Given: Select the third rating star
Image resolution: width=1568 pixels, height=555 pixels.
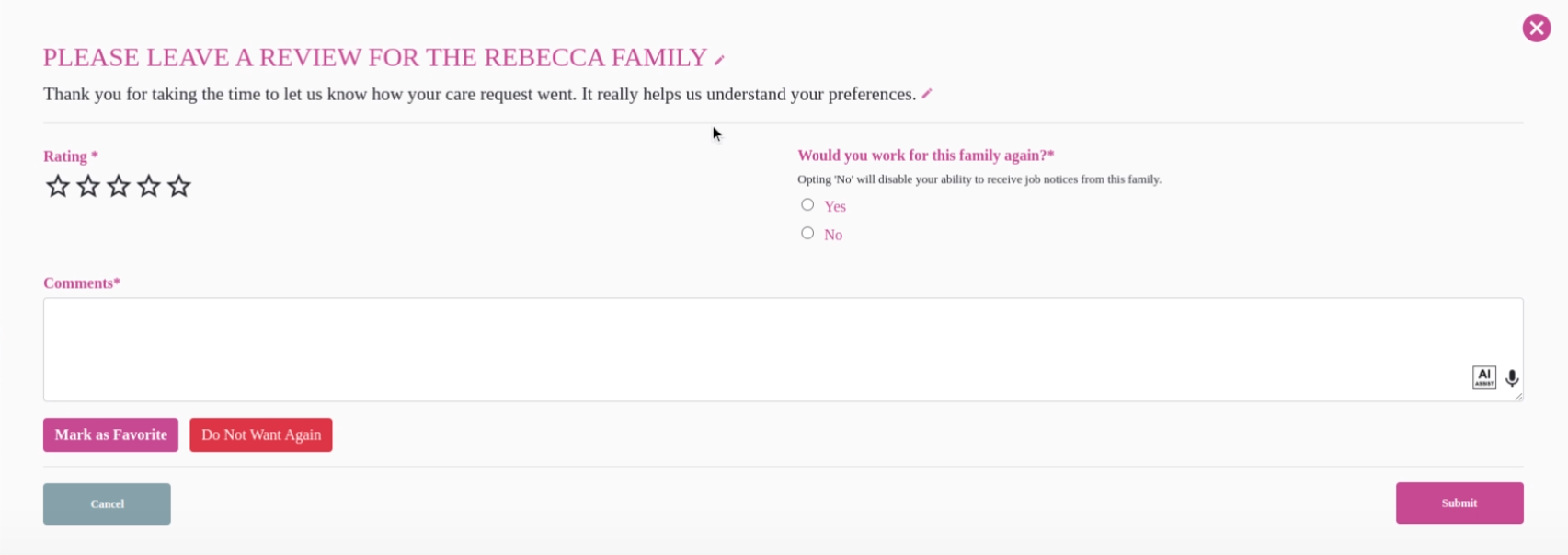Looking at the screenshot, I should coord(119,187).
